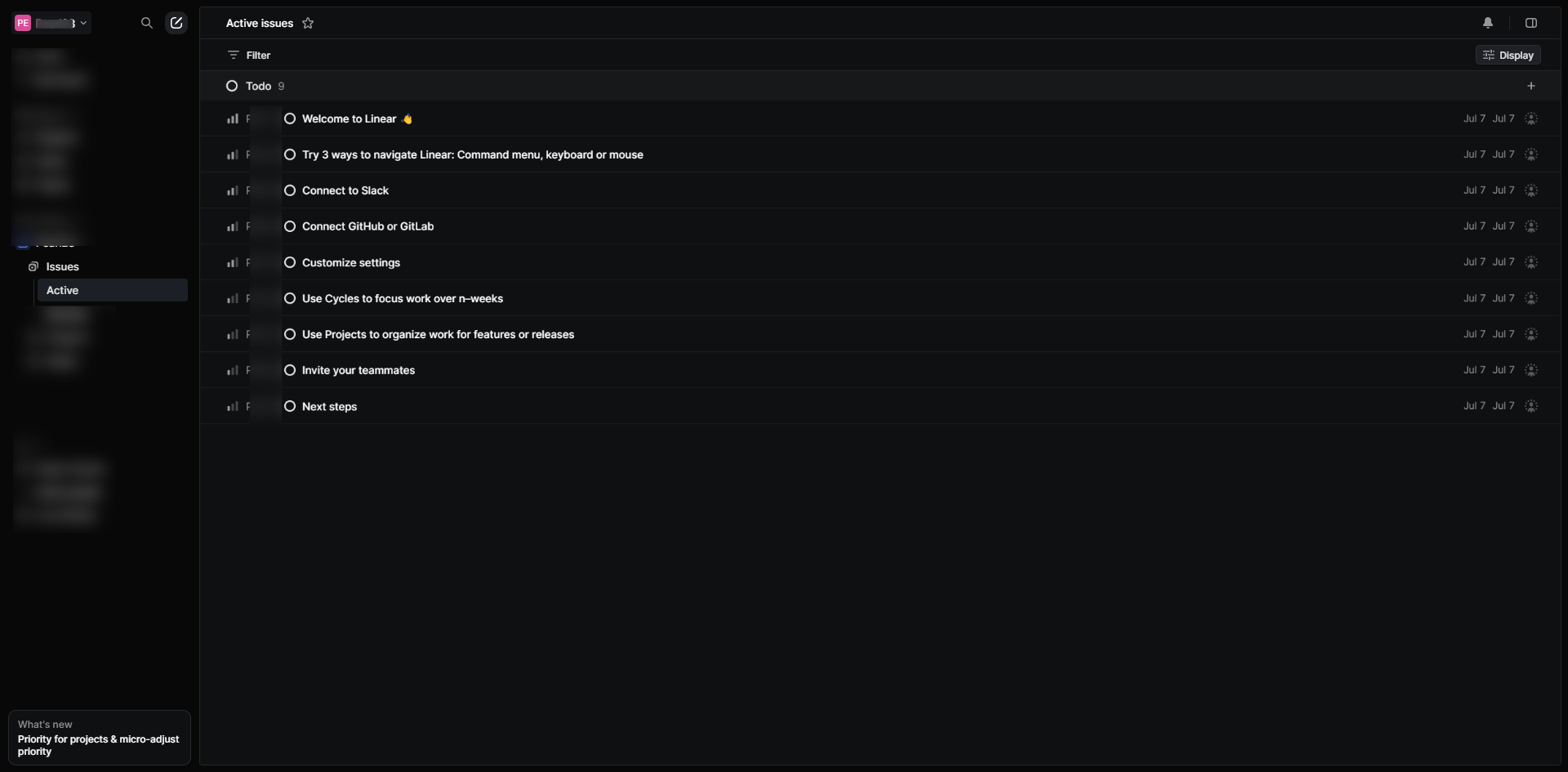The image size is (1568, 772).
Task: Set priority on Welcome to Linear issue
Action: coord(233,118)
